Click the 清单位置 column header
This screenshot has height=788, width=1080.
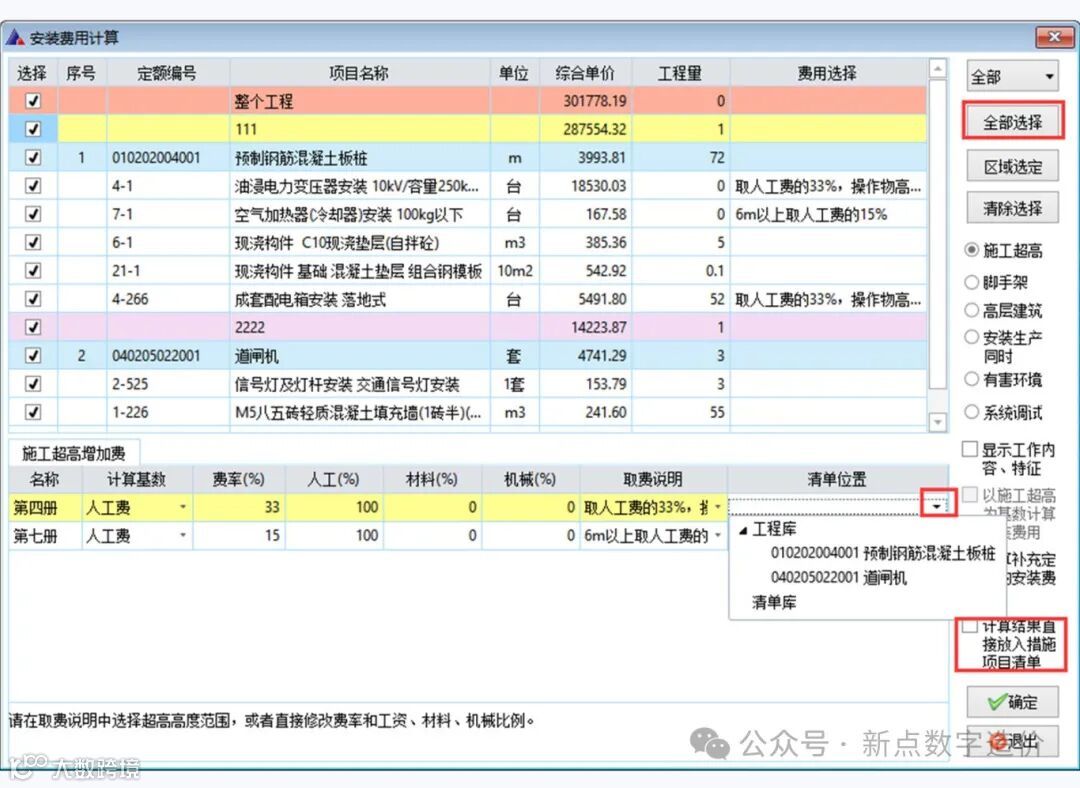pos(838,479)
